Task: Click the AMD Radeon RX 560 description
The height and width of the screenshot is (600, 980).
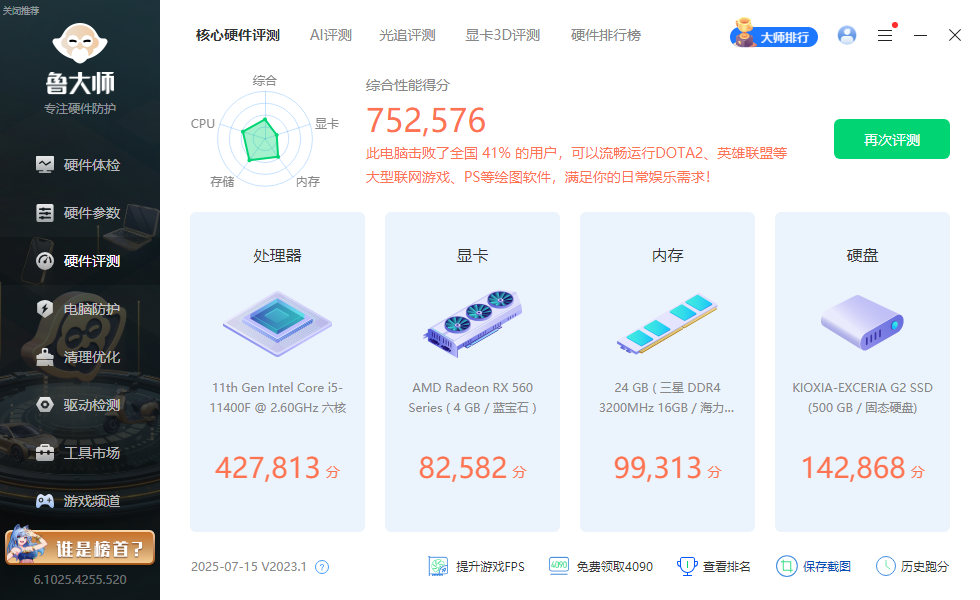Action: (472, 398)
